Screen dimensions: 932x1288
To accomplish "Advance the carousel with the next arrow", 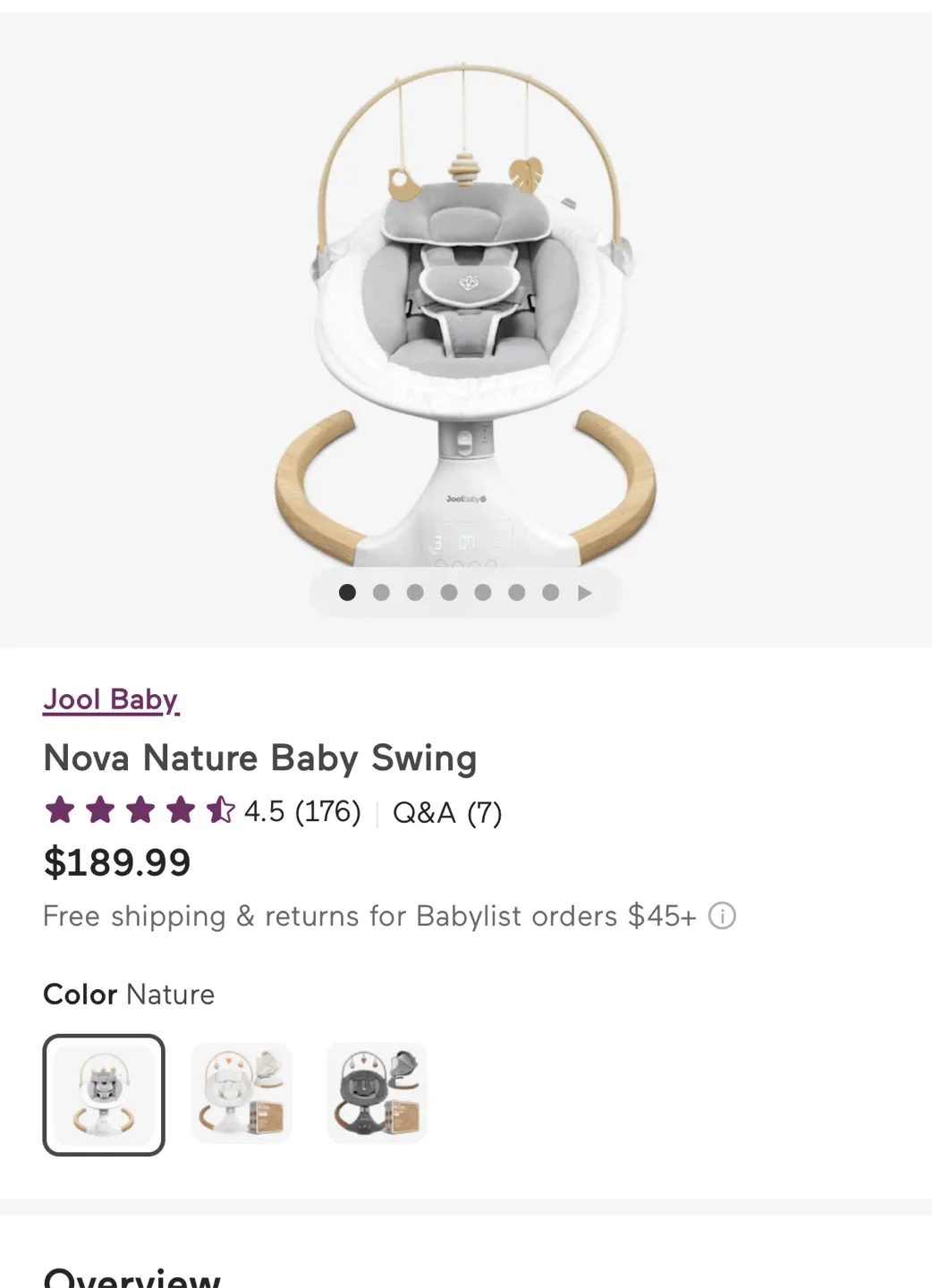I will point(586,592).
